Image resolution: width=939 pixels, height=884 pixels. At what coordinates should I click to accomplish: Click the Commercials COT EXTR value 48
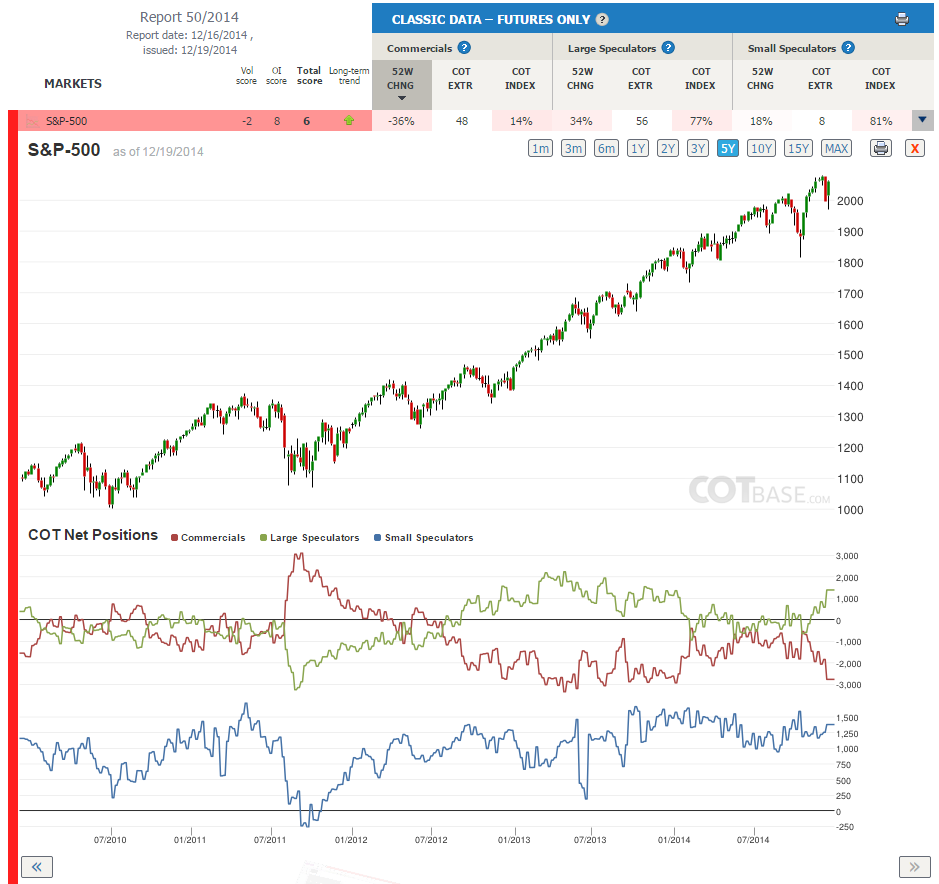point(462,121)
